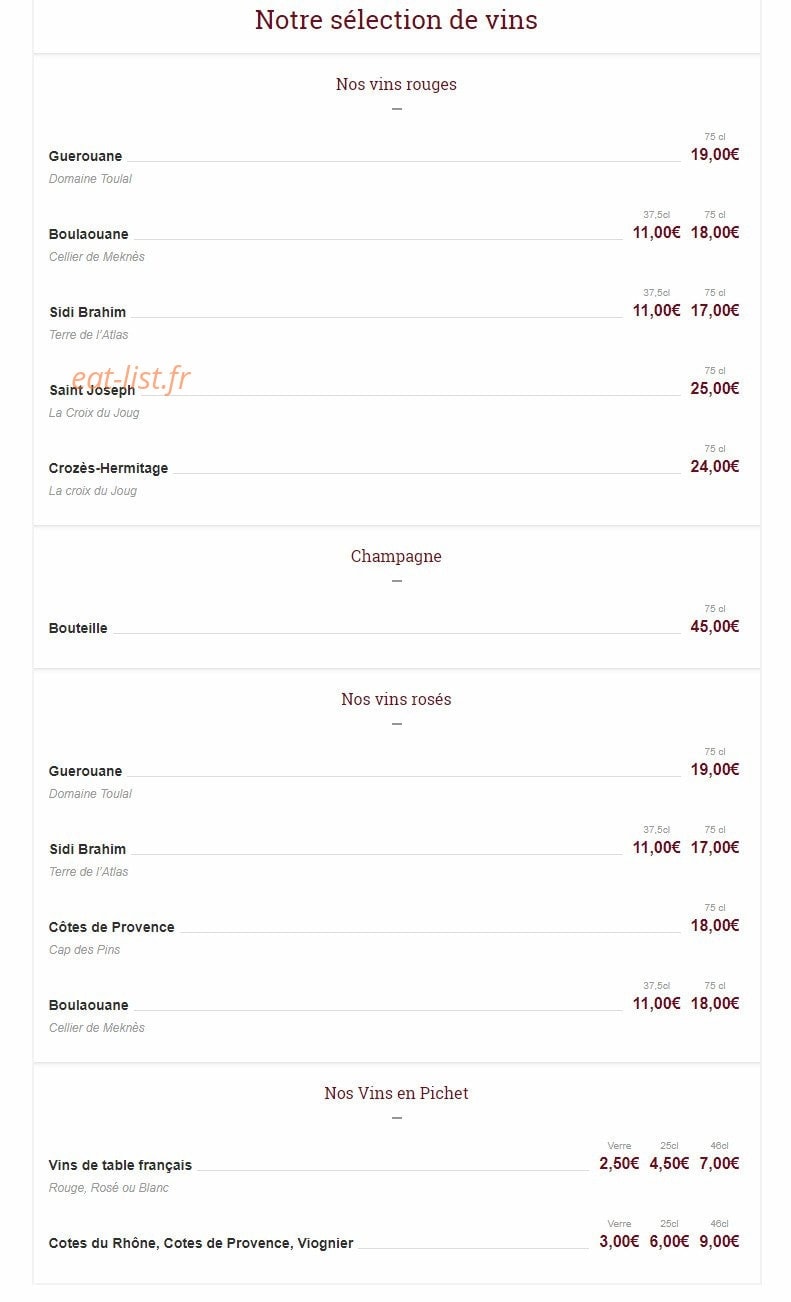Select the Champagne Bouteille item
Viewport: 791px width, 1302px height.
tap(78, 628)
